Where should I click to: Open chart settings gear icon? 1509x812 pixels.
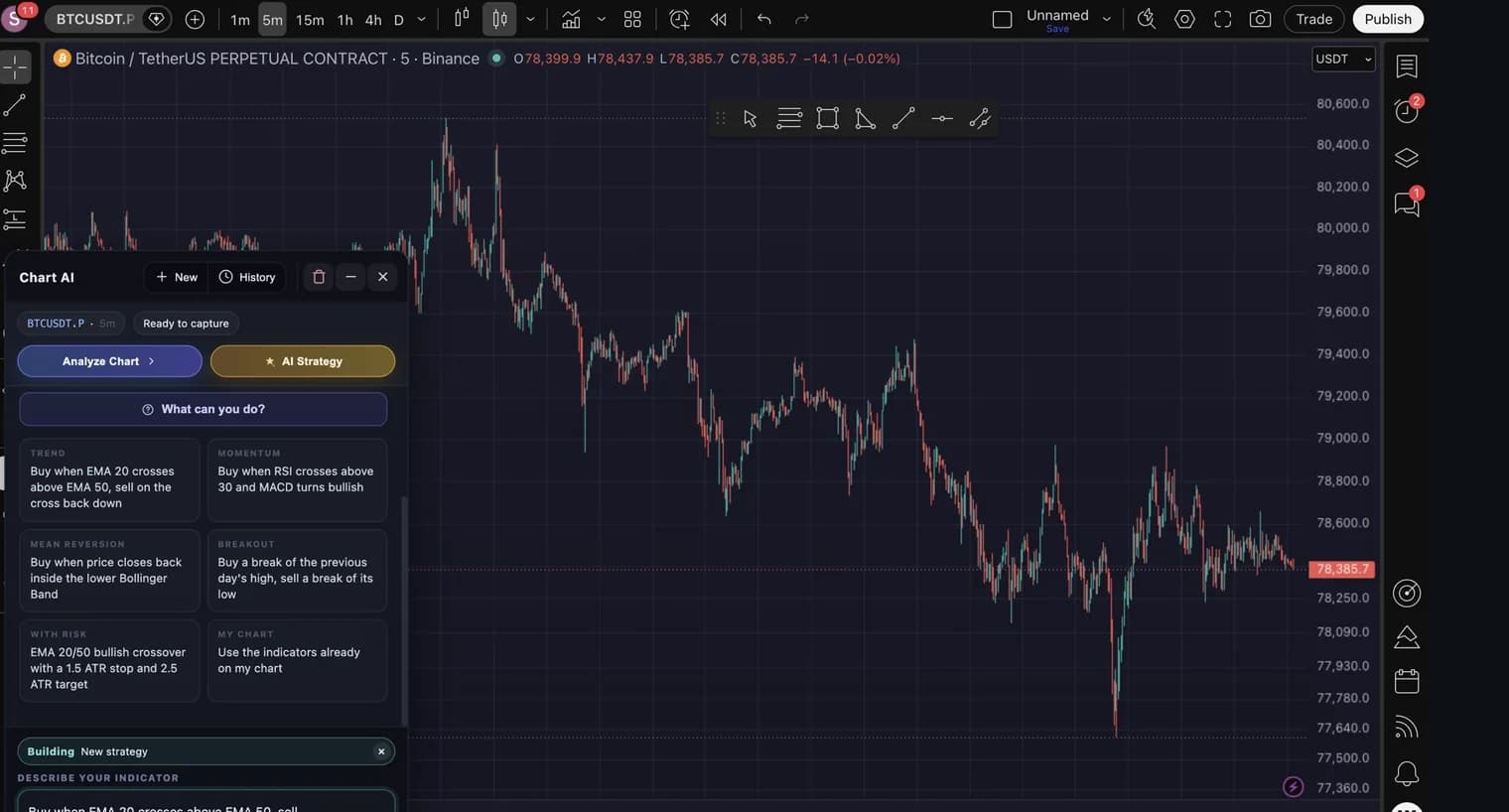[1184, 19]
